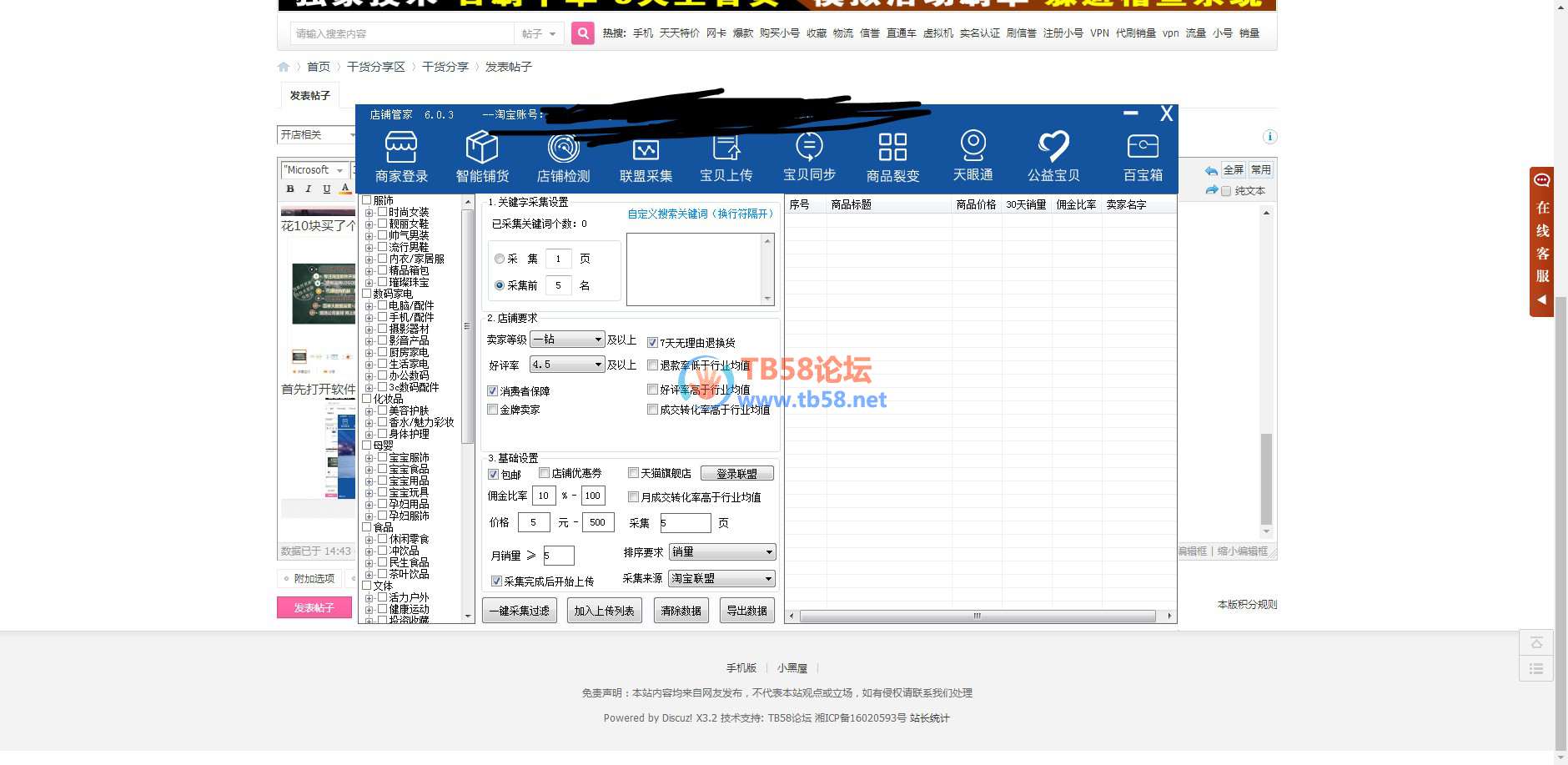Open the 小黑屋 footer link
1568x765 pixels.
(792, 668)
